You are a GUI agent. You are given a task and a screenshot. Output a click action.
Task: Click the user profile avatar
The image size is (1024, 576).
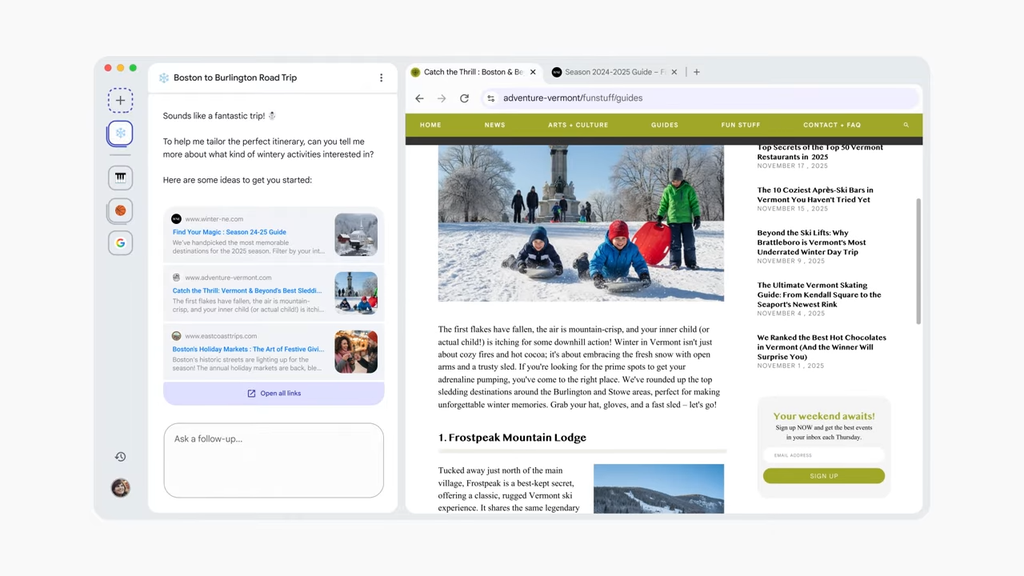[120, 487]
